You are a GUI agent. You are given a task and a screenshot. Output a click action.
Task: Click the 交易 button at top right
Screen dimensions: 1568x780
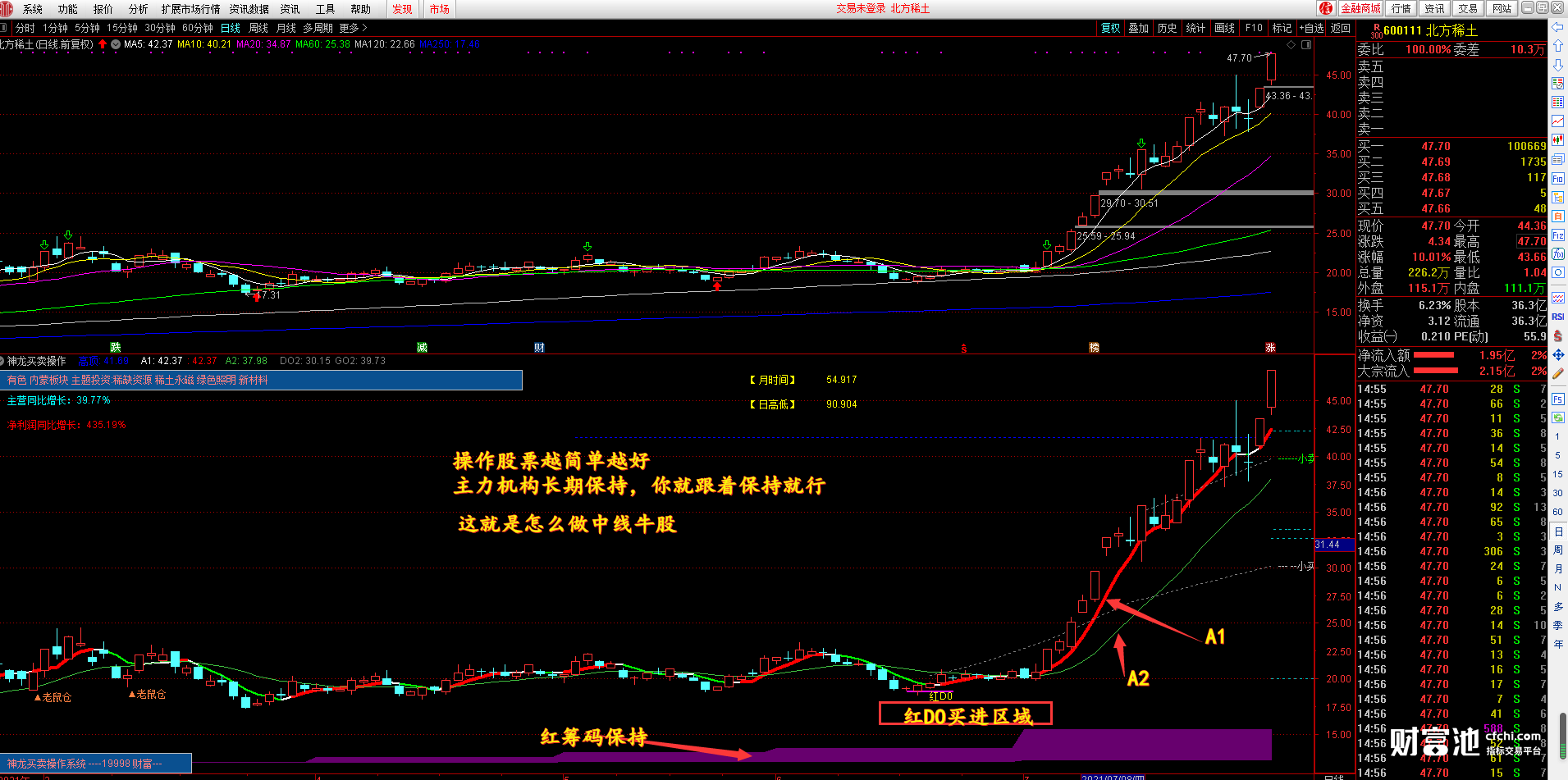[x=1468, y=8]
